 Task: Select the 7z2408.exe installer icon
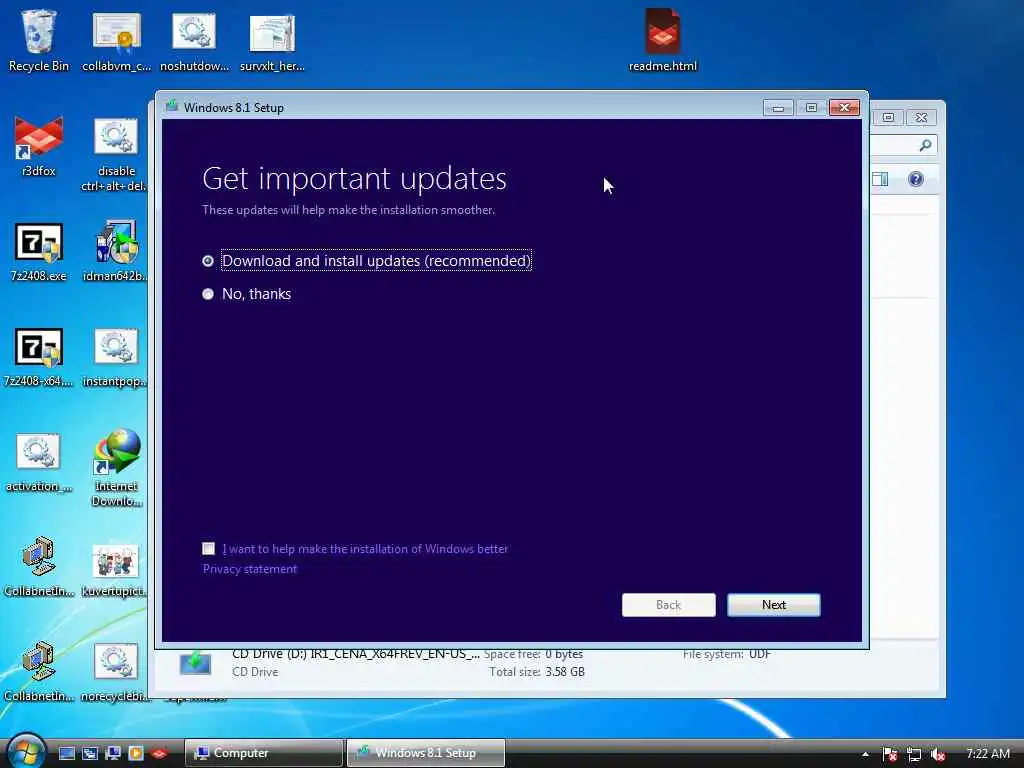pos(39,251)
